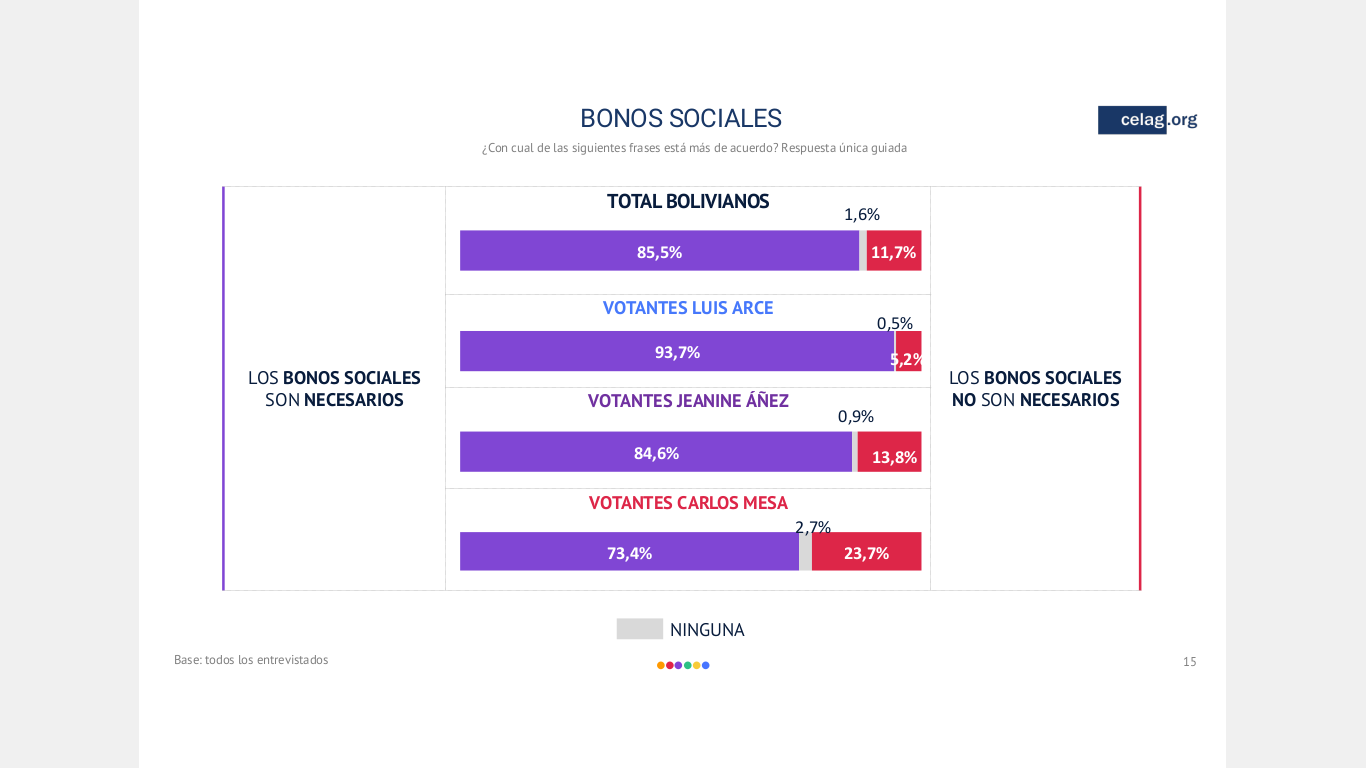This screenshot has height=768, width=1366.
Task: Click the 'Los bonos sociales son necesarios' label
Action: (334, 389)
